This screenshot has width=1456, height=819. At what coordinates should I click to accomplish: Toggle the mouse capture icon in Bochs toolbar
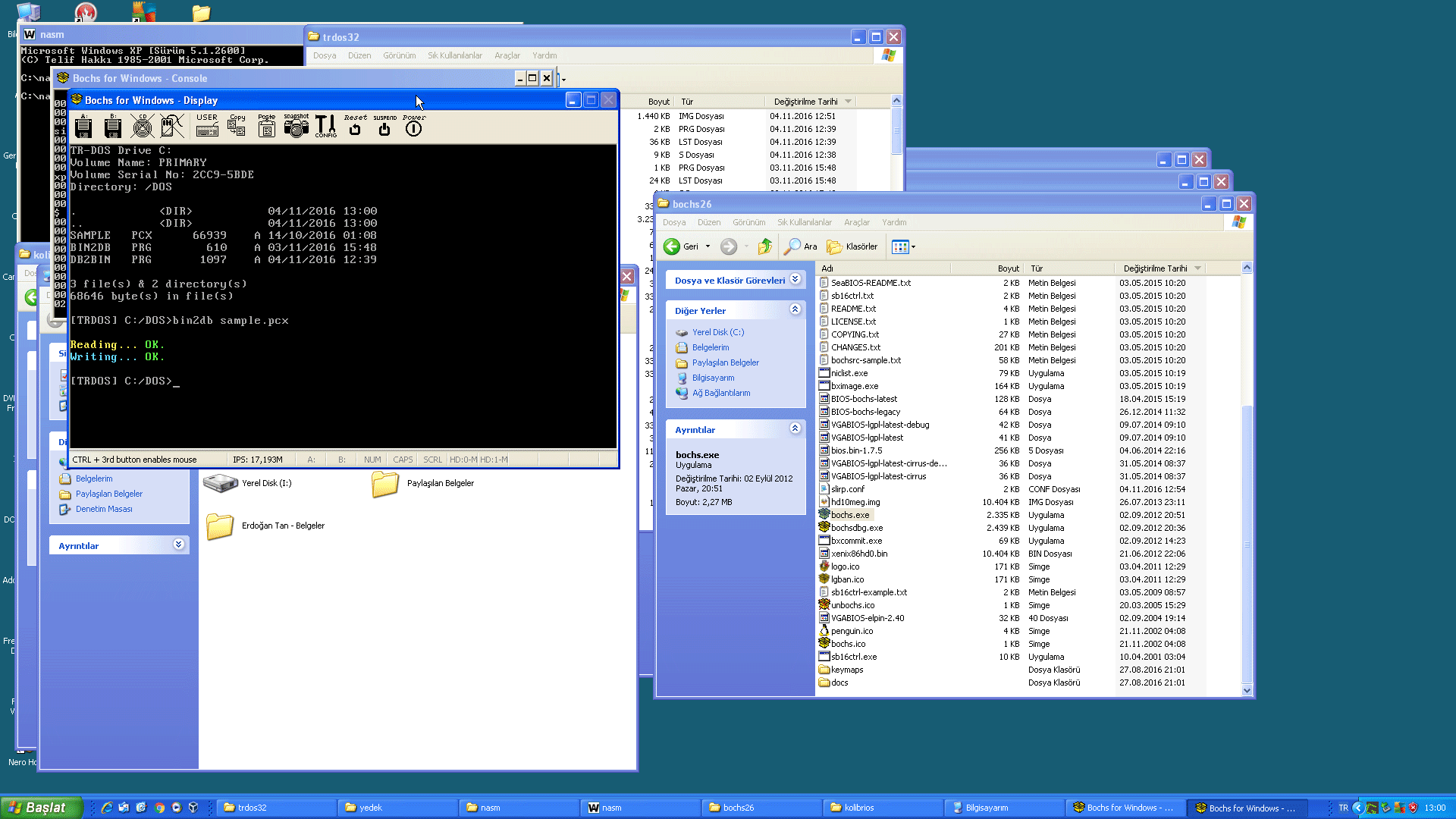point(172,126)
